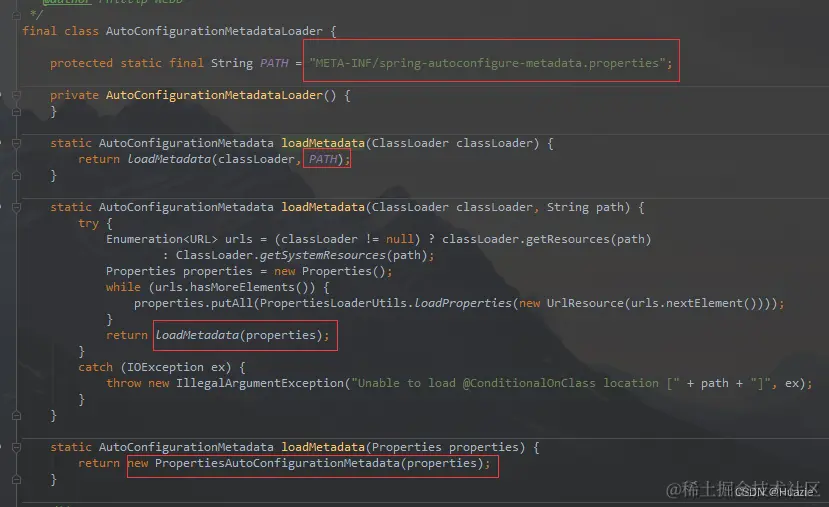Screen dimensions: 829x507
Task: Click the 'private' keyword of the constructor
Action: (x=75, y=95)
